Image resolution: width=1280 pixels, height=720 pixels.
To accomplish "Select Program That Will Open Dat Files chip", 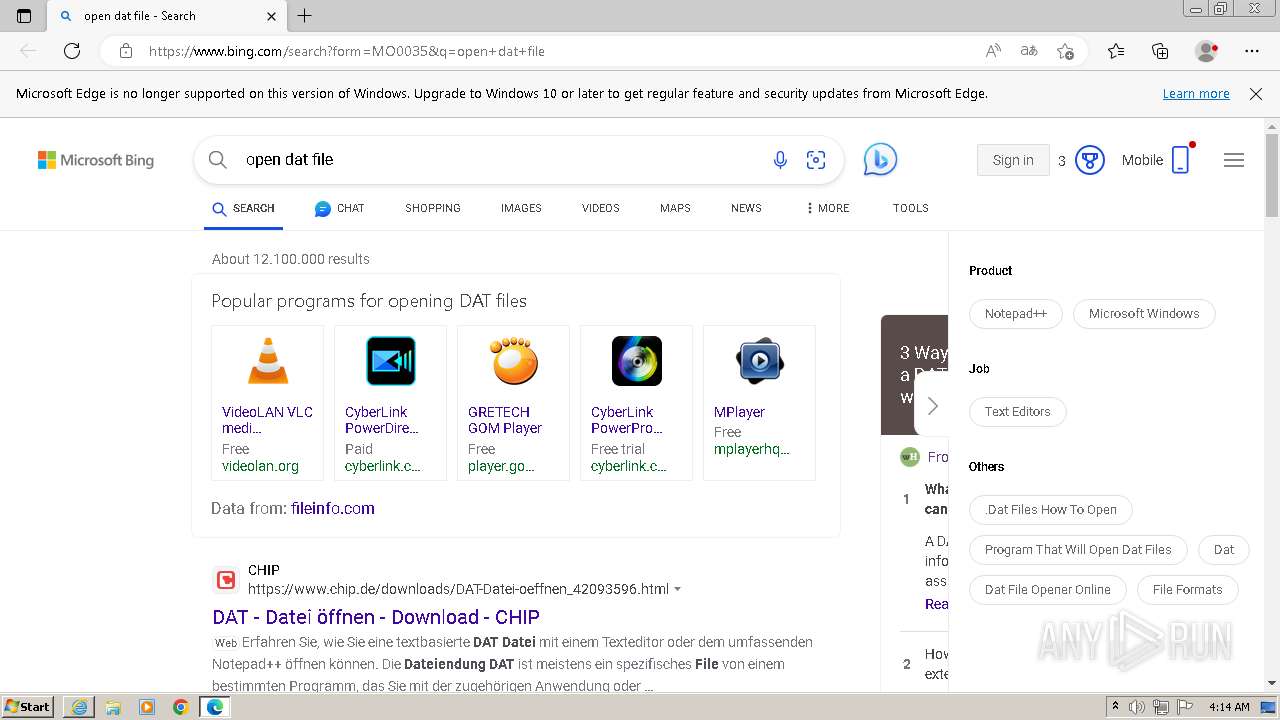I will [x=1078, y=549].
